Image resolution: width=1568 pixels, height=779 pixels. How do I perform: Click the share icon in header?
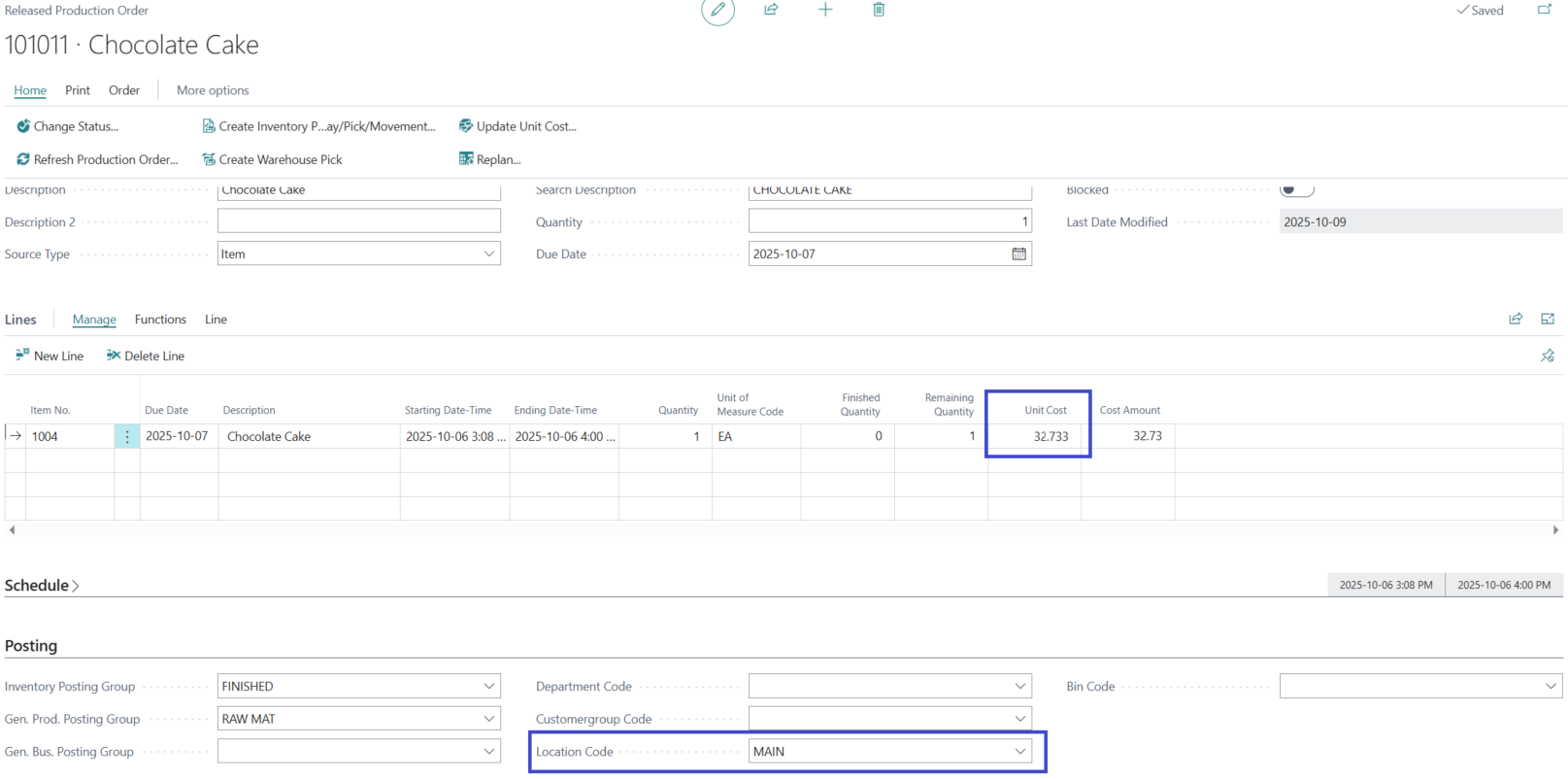coord(771,10)
